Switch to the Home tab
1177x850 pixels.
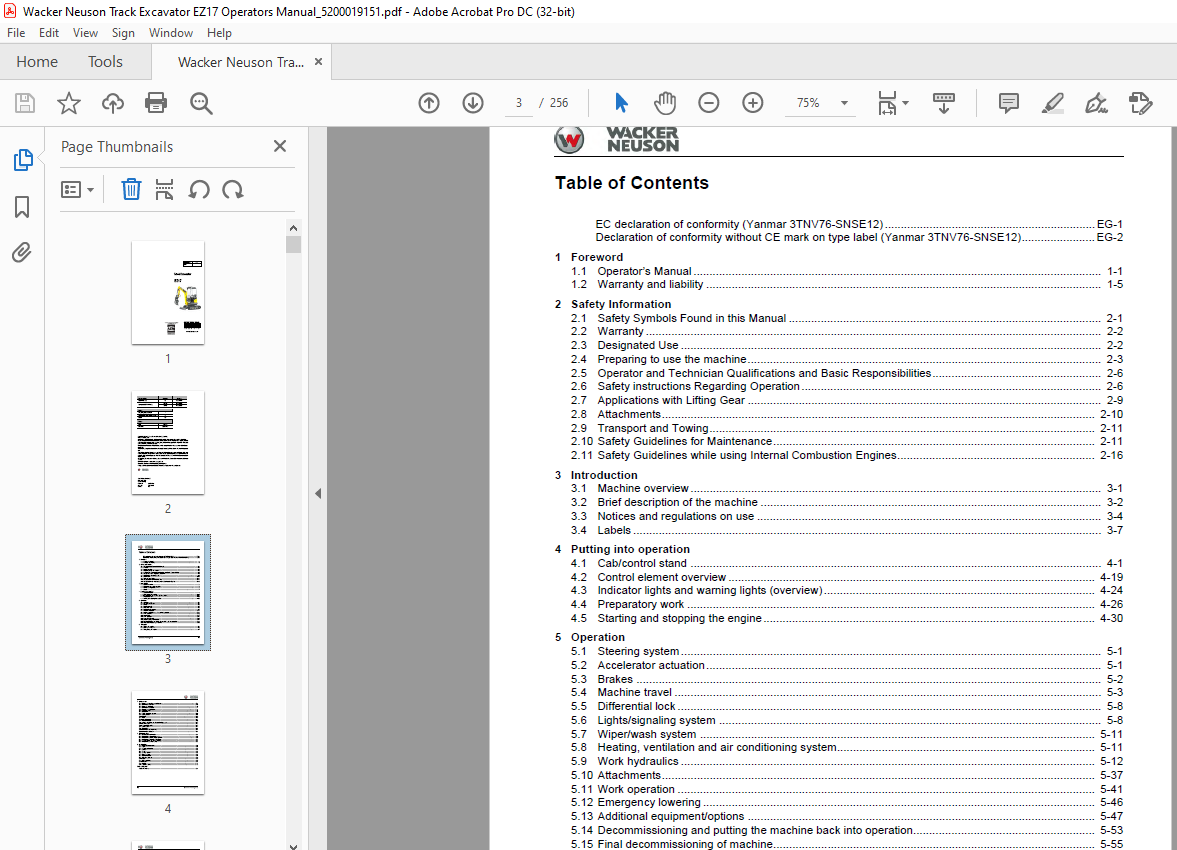(37, 62)
